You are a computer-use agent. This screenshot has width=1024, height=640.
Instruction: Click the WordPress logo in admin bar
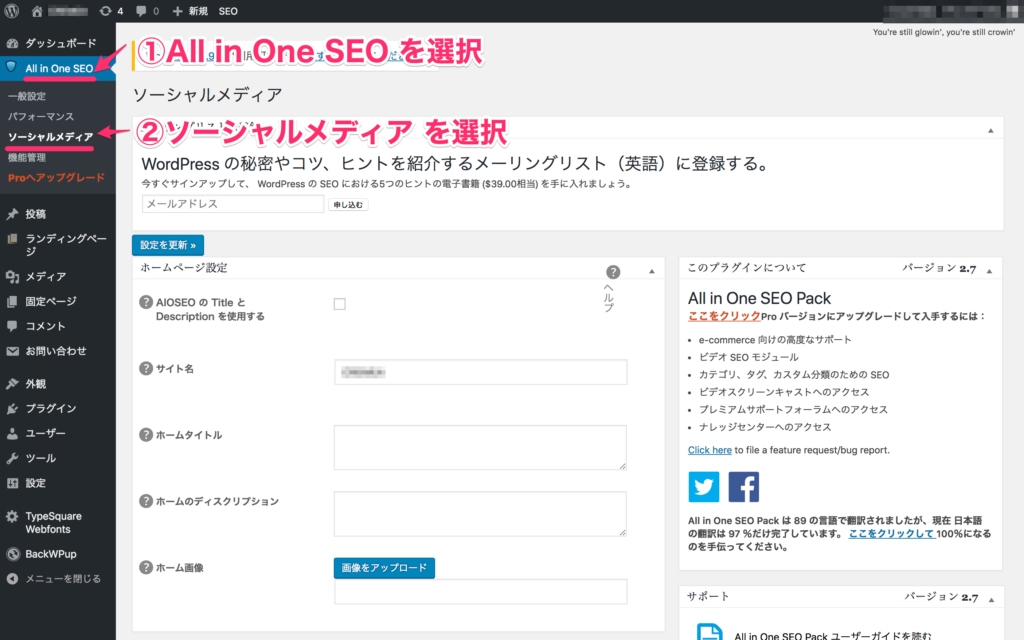[12, 11]
